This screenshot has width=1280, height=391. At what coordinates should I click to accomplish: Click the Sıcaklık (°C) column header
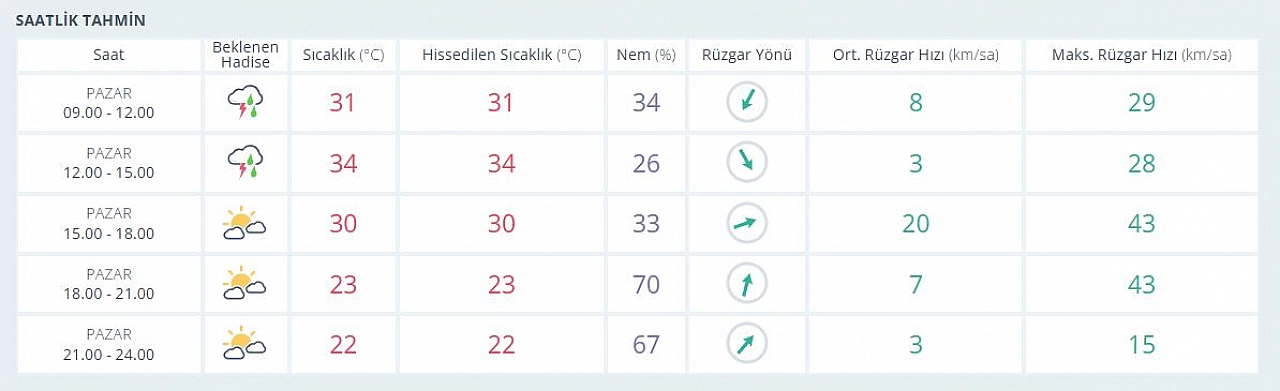tap(343, 55)
